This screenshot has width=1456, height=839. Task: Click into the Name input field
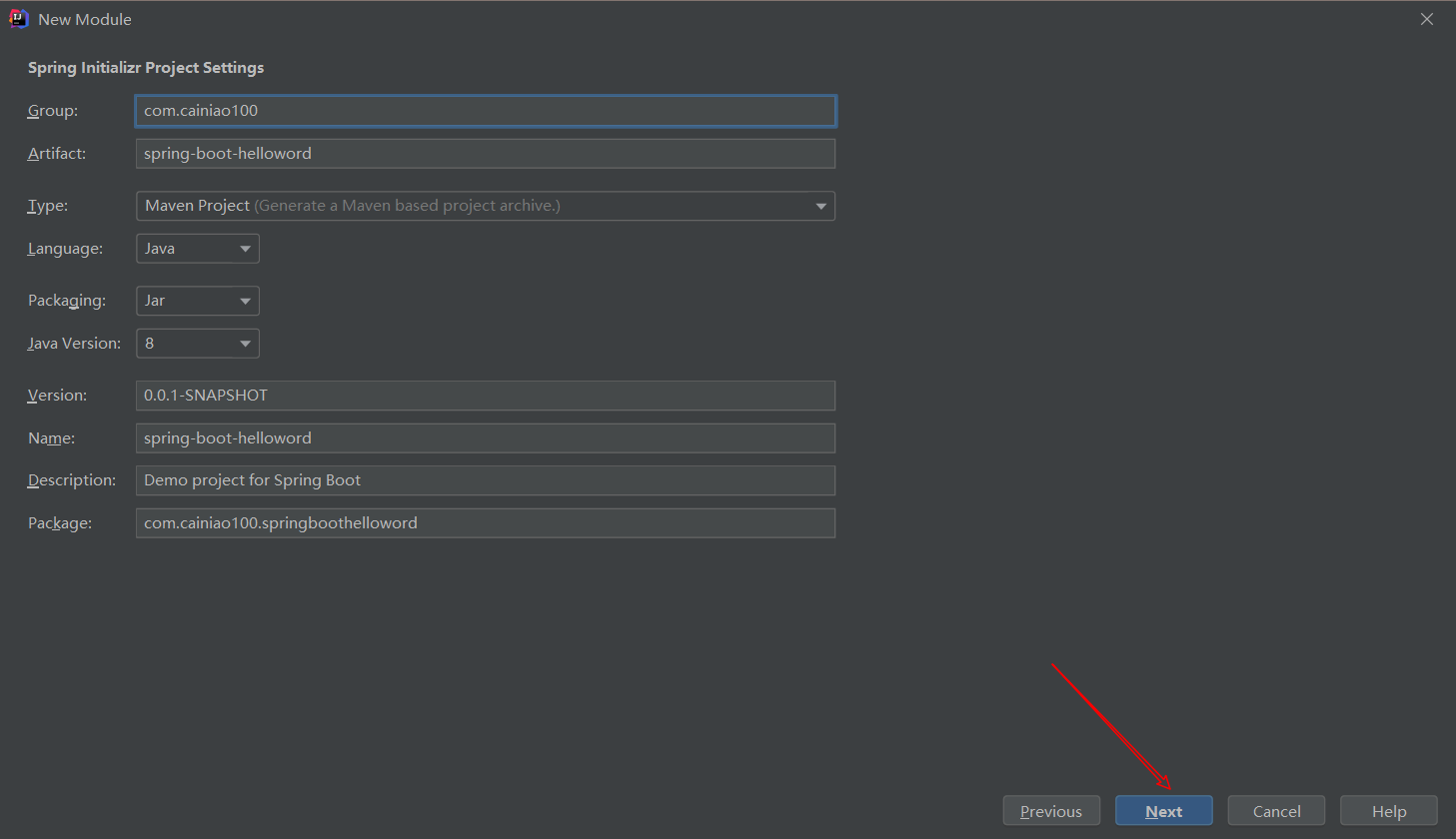pyautogui.click(x=486, y=438)
